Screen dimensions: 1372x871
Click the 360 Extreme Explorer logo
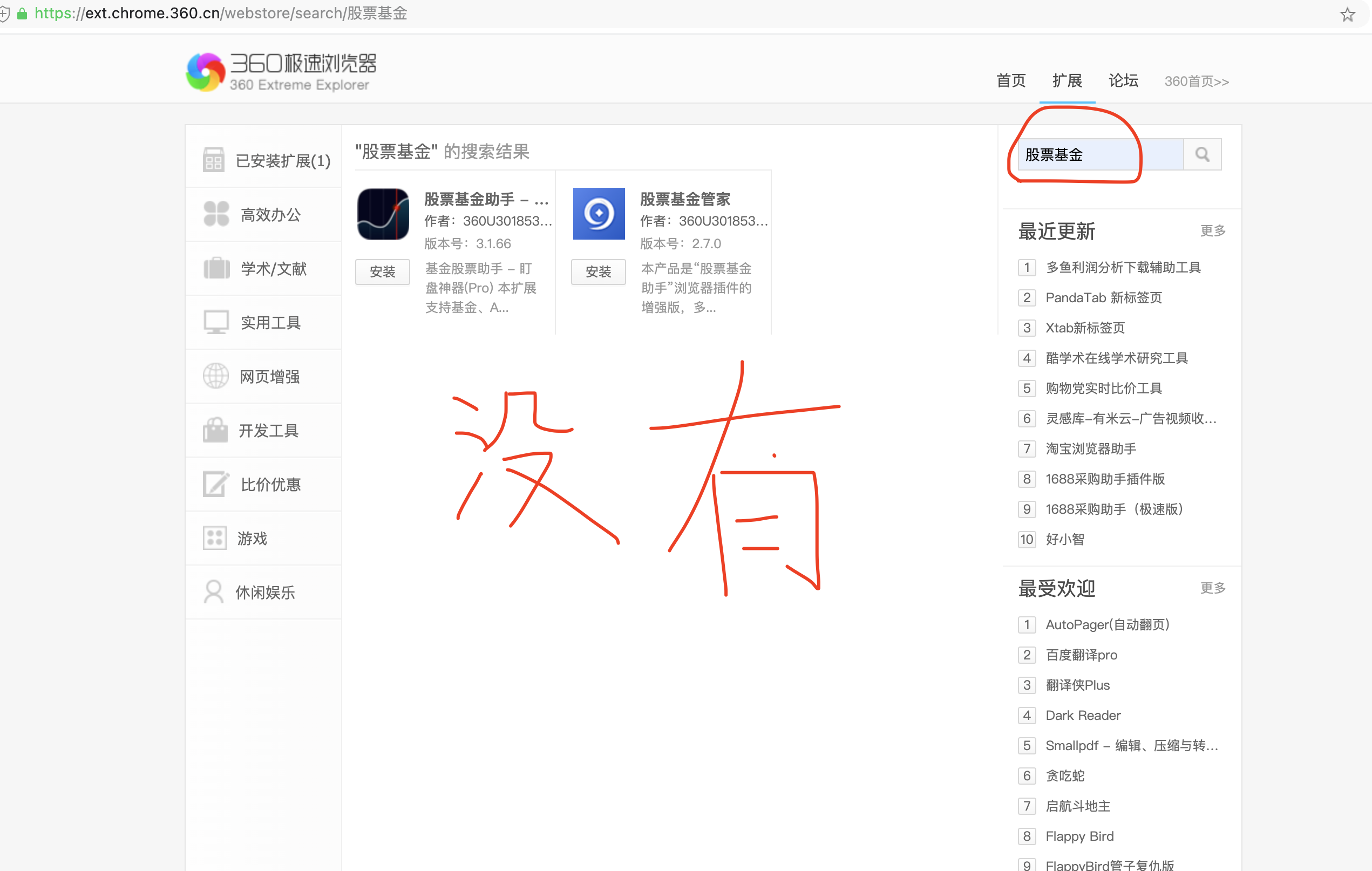(x=279, y=70)
